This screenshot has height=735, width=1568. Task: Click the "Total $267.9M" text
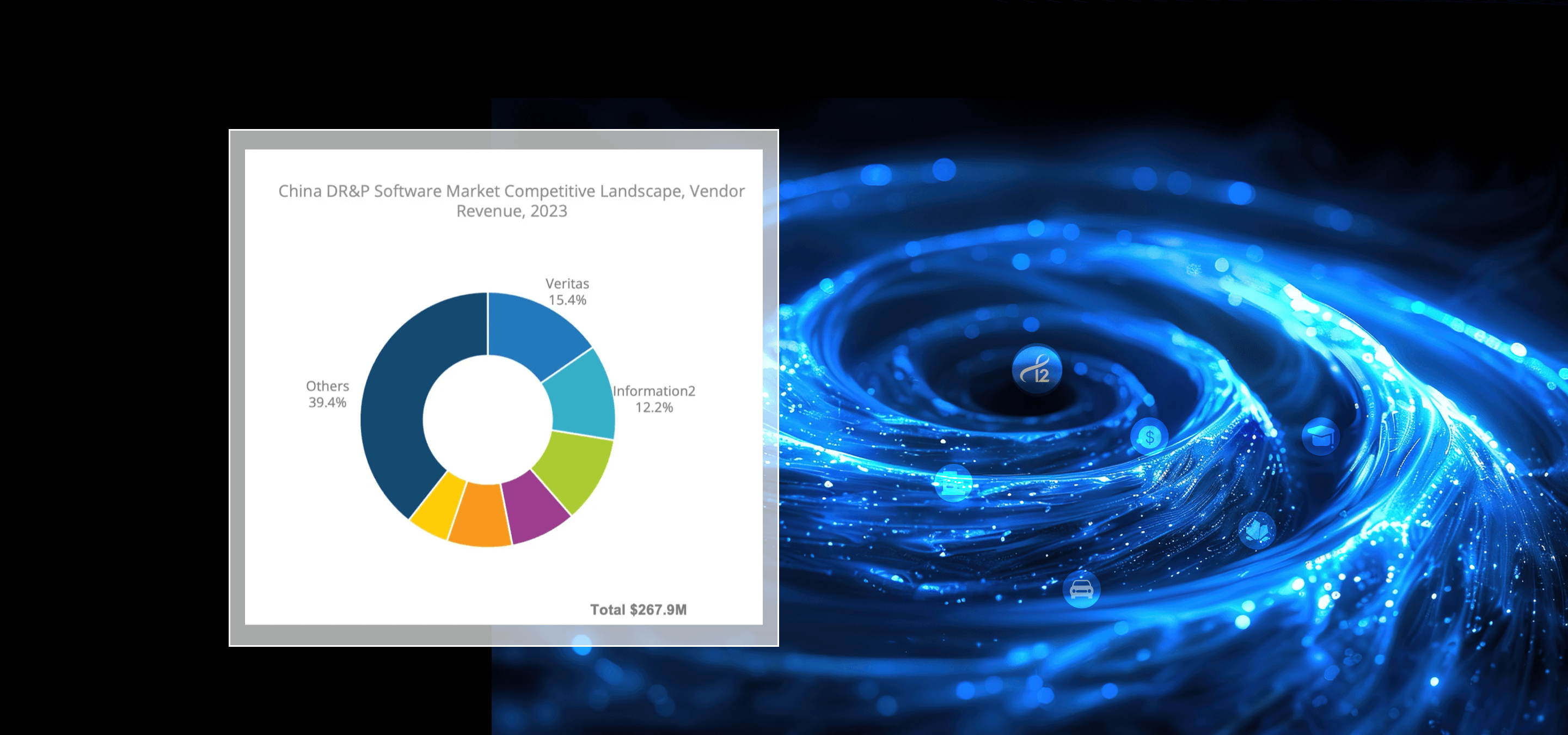(638, 610)
